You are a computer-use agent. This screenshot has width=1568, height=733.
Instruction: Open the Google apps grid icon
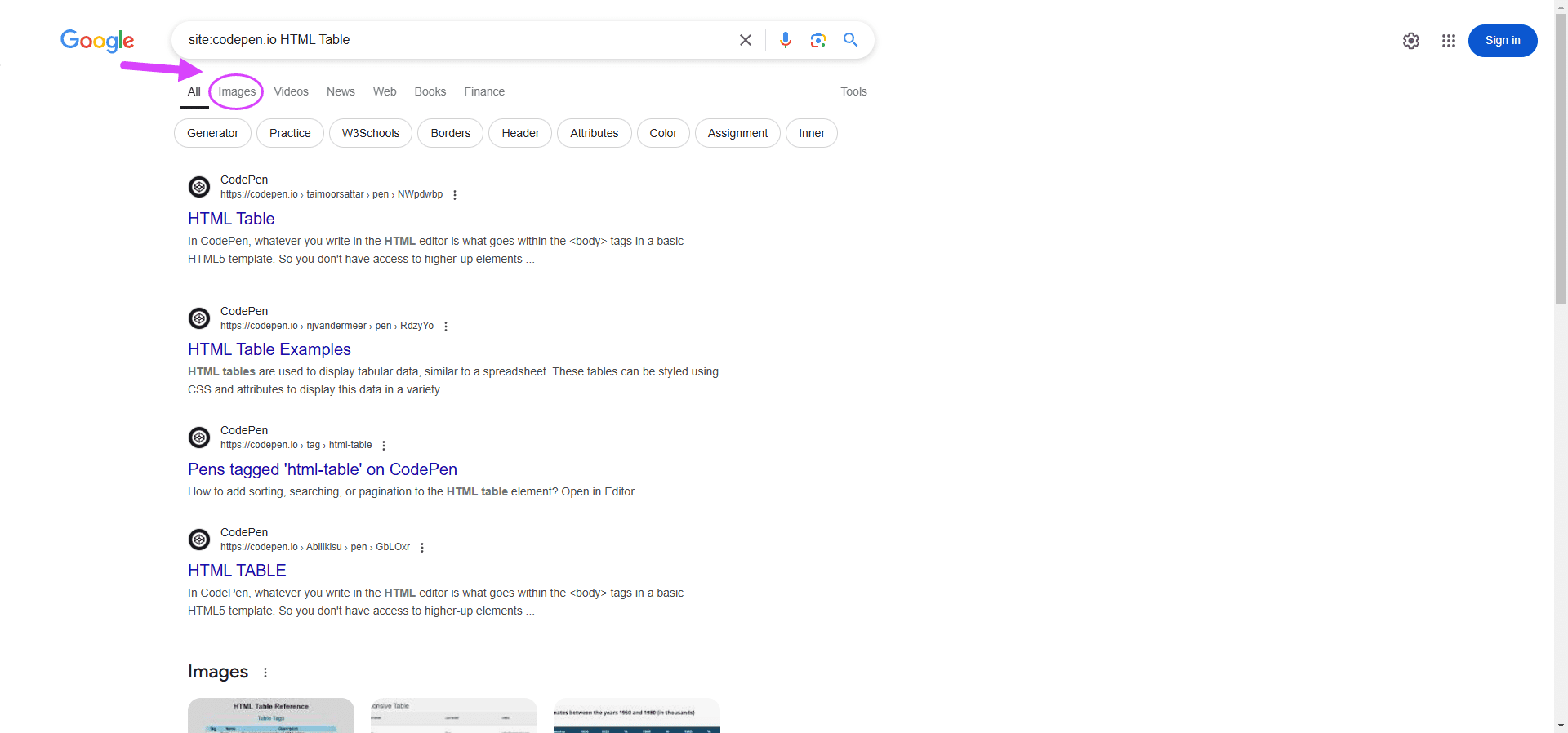pos(1448,41)
